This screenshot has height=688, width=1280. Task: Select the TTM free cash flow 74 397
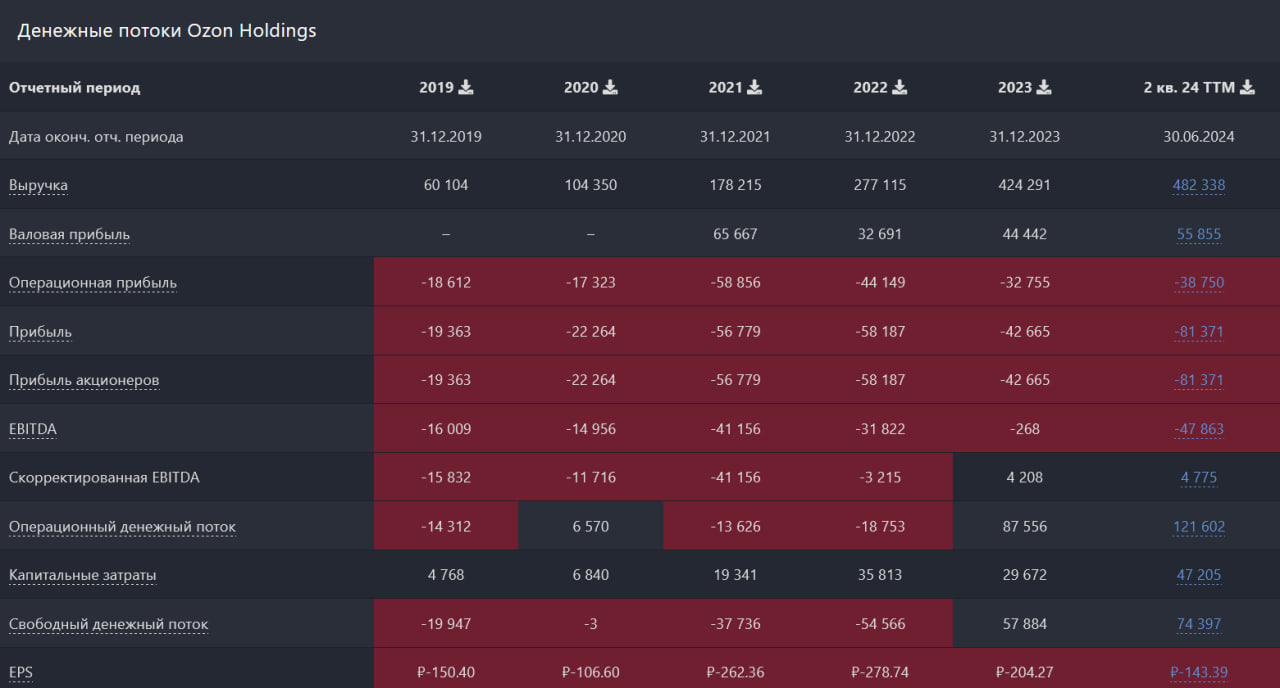tap(1198, 625)
